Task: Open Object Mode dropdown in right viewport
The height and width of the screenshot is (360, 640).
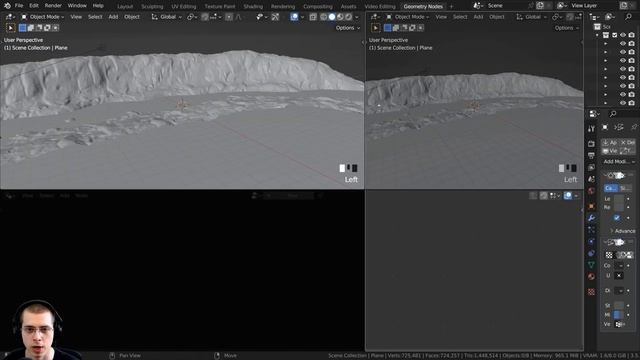Action: [407, 17]
